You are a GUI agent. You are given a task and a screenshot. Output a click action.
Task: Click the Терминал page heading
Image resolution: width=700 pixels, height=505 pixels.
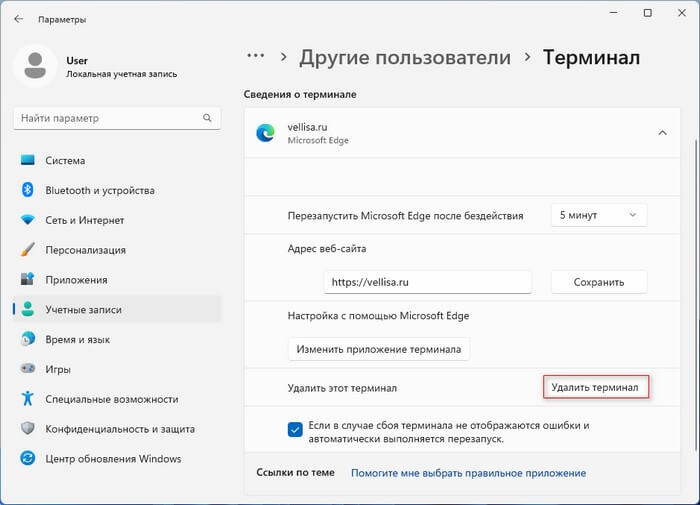click(x=591, y=57)
